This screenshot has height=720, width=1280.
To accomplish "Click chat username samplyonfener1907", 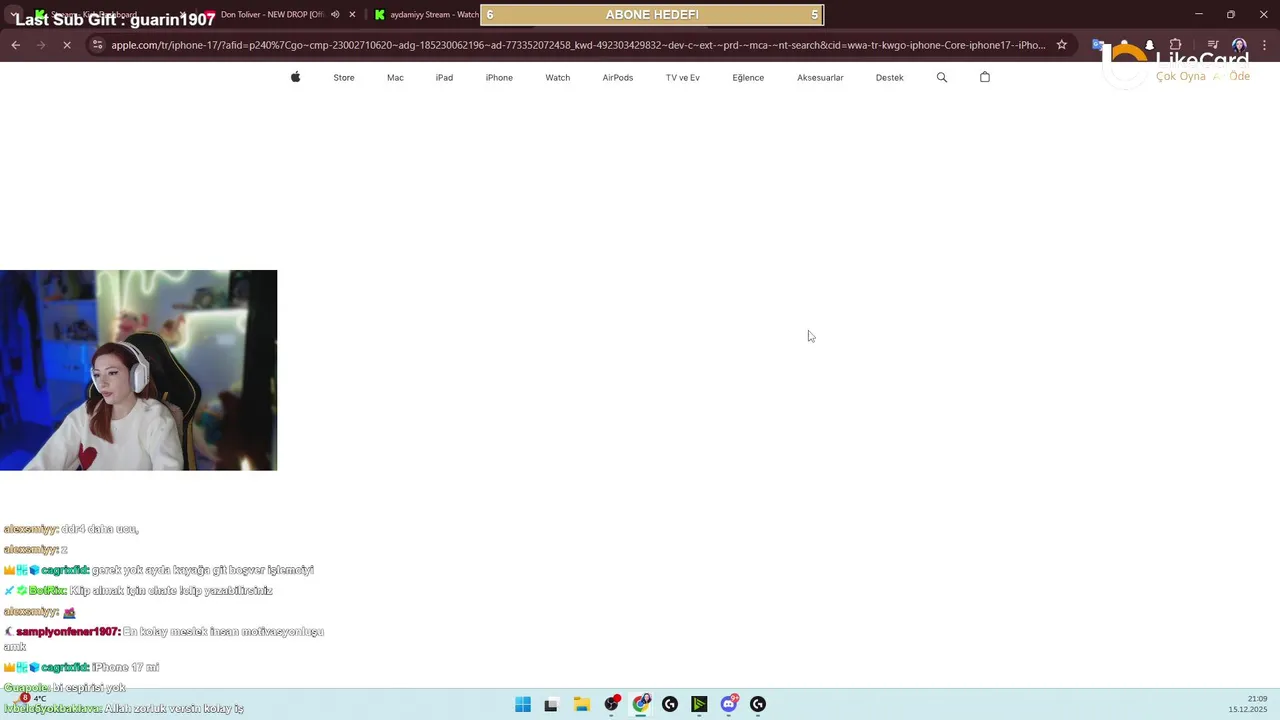I will click(x=68, y=632).
